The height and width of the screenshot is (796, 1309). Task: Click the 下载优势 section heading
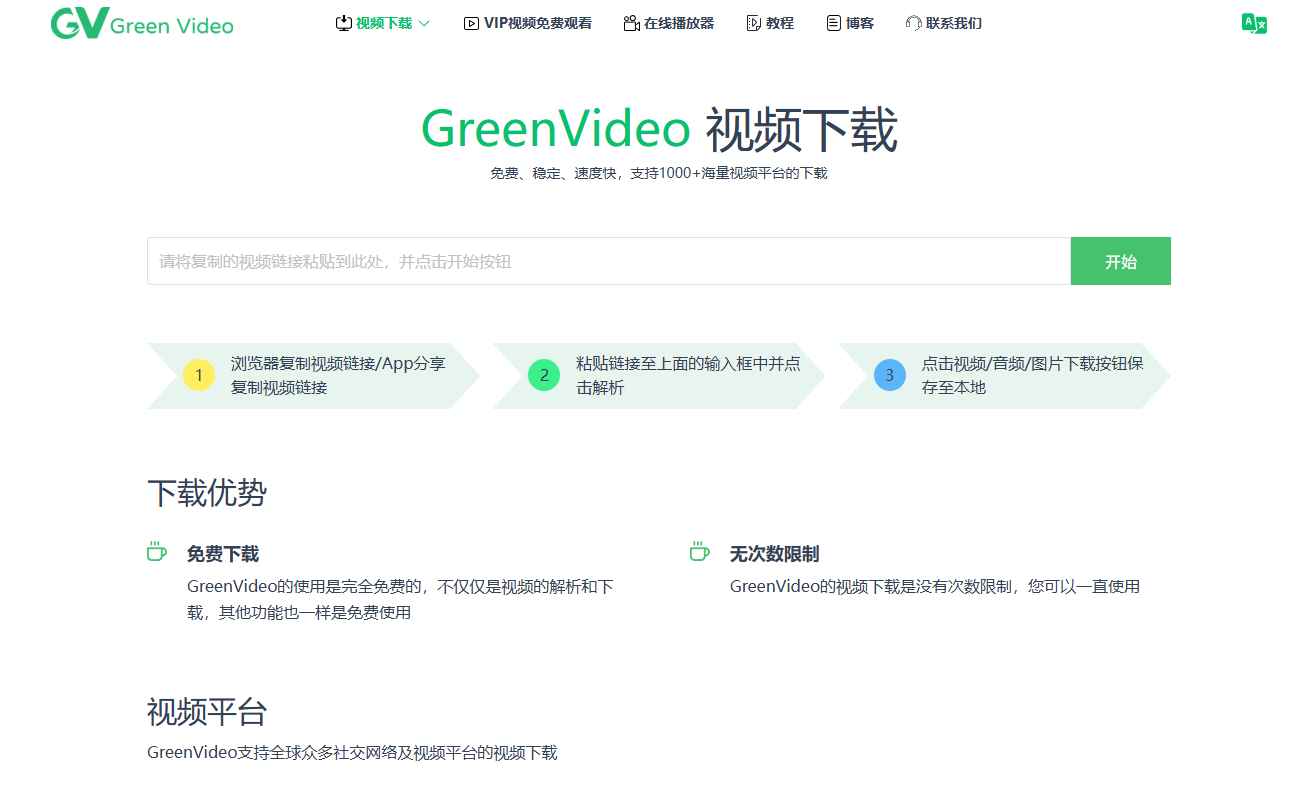tap(207, 492)
